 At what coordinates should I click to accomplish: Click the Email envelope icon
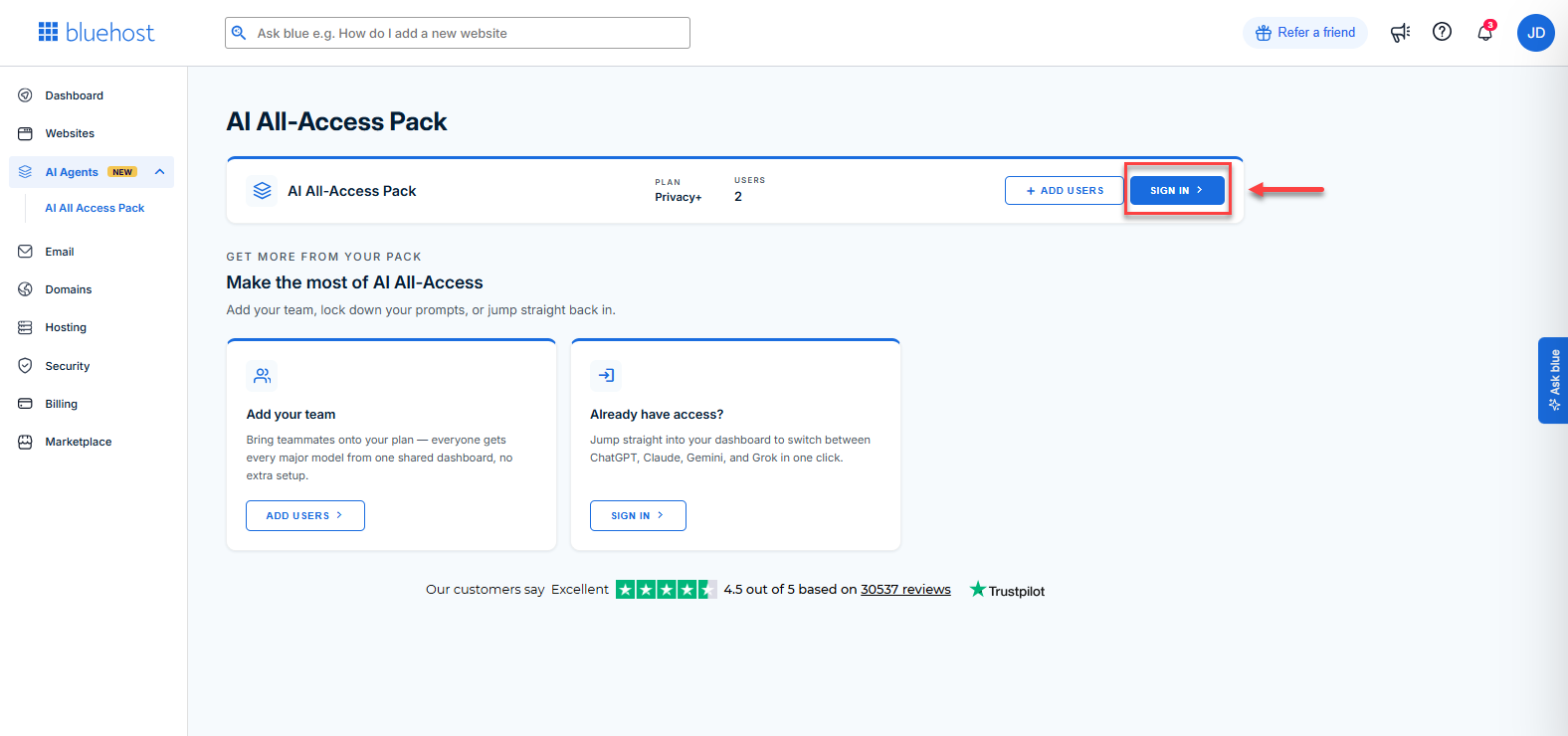[x=26, y=252]
